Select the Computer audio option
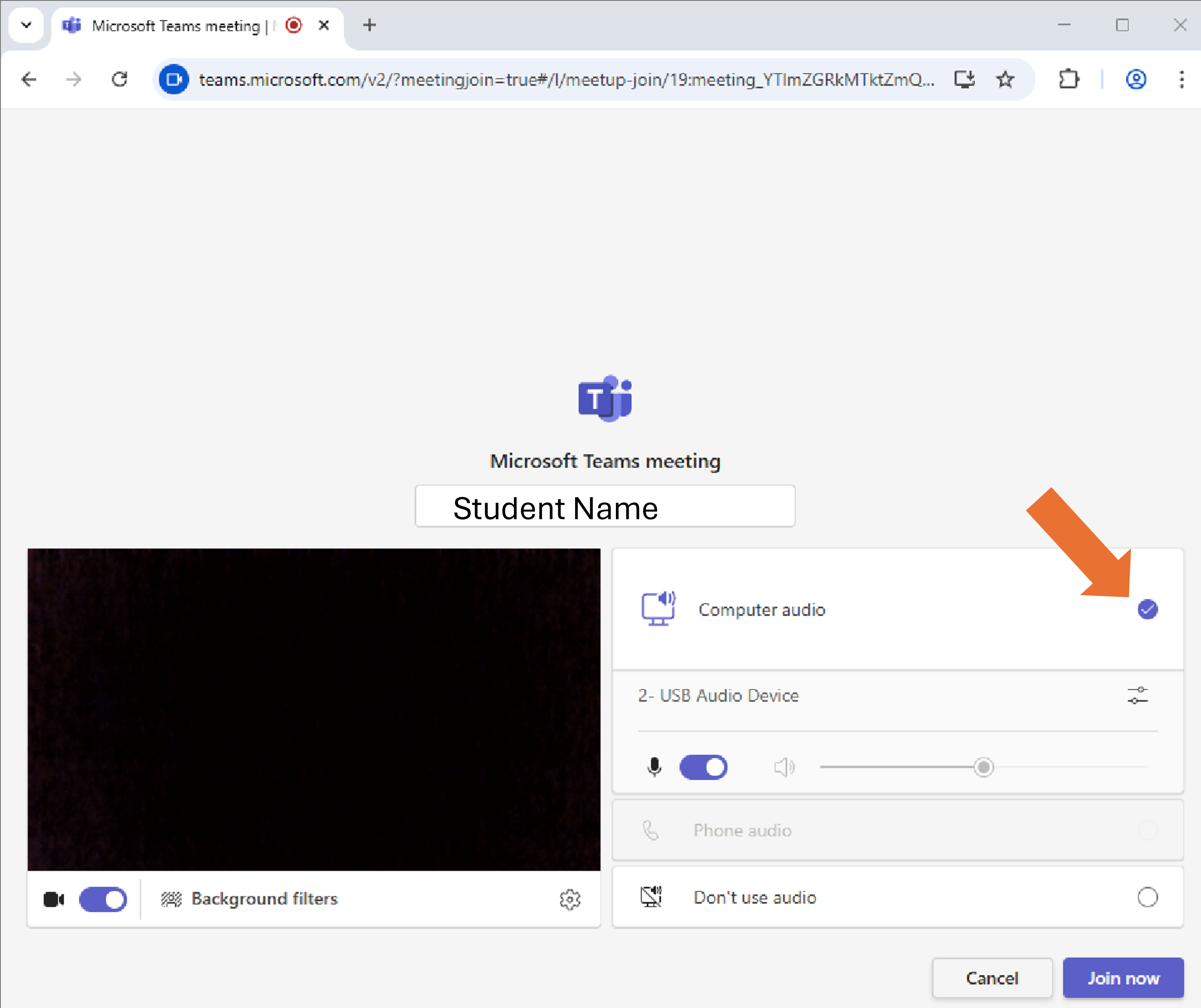The height and width of the screenshot is (1008, 1201). point(898,609)
